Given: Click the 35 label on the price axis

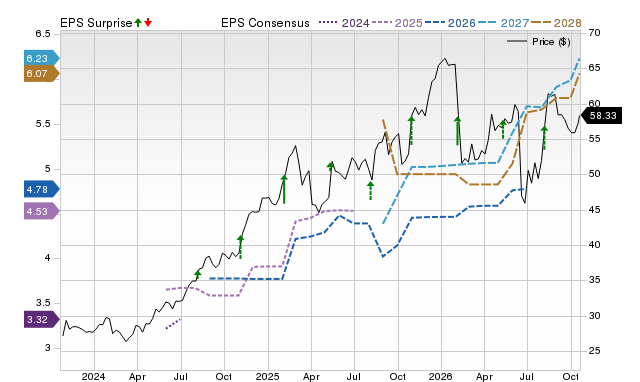Looking at the screenshot, I should 594,280.
